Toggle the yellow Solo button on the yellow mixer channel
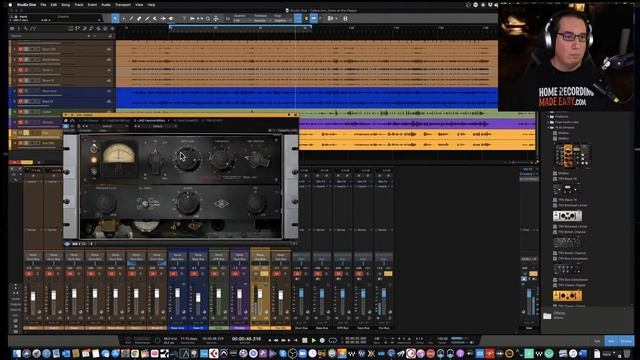640x360 pixels. pyautogui.click(x=264, y=273)
